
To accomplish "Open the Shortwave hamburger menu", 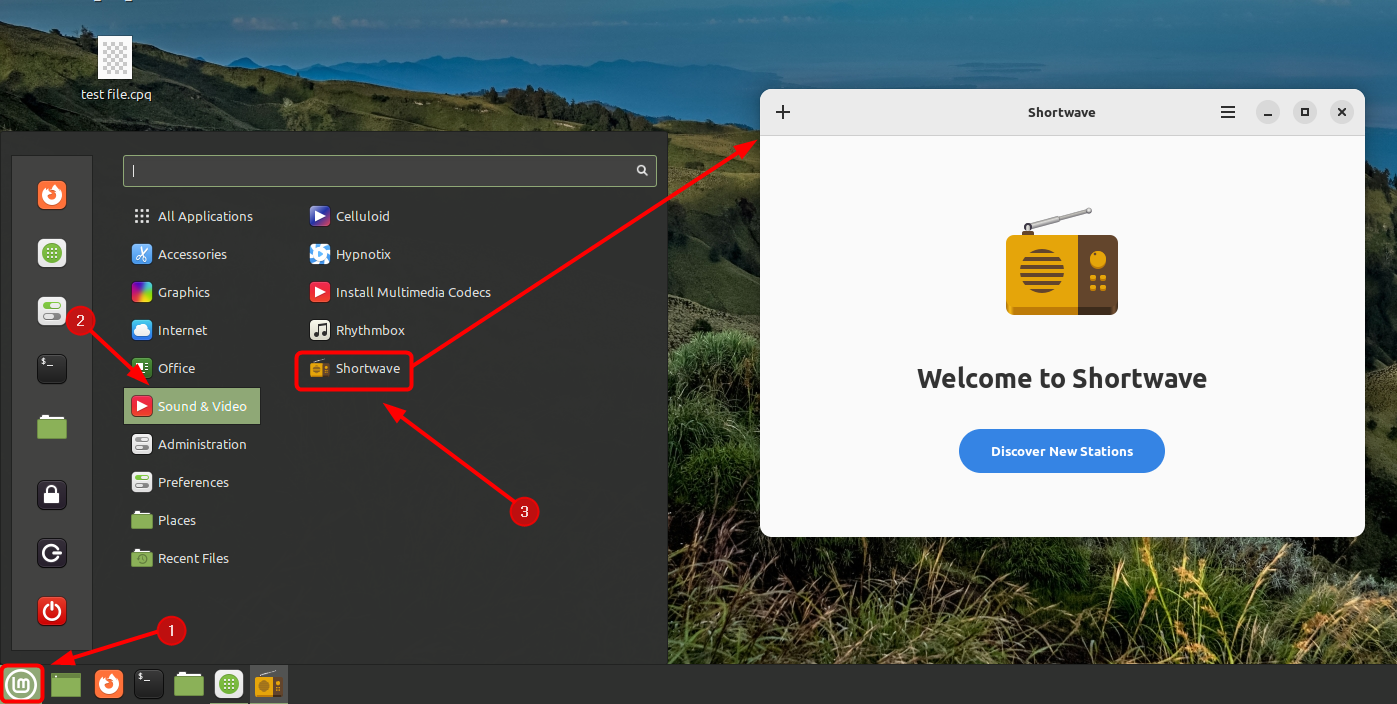I will point(1228,112).
